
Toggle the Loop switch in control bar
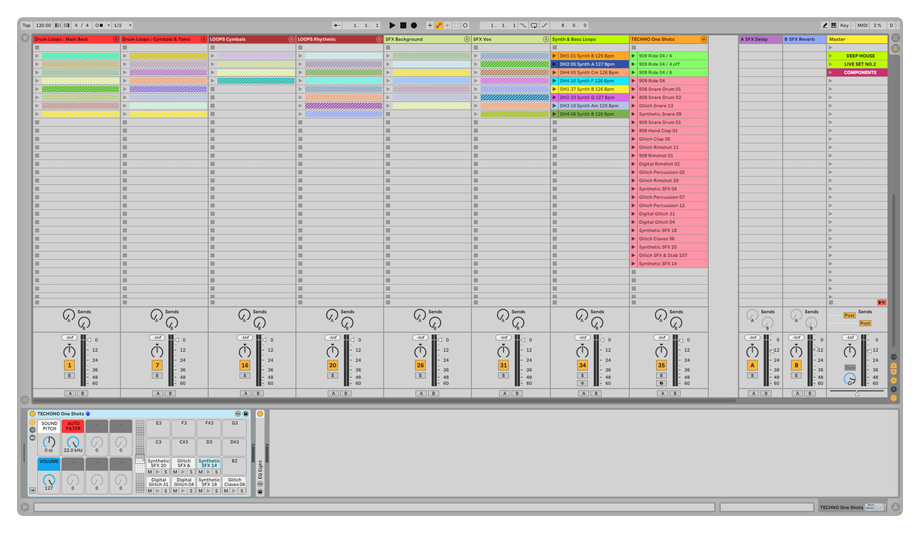click(x=534, y=25)
